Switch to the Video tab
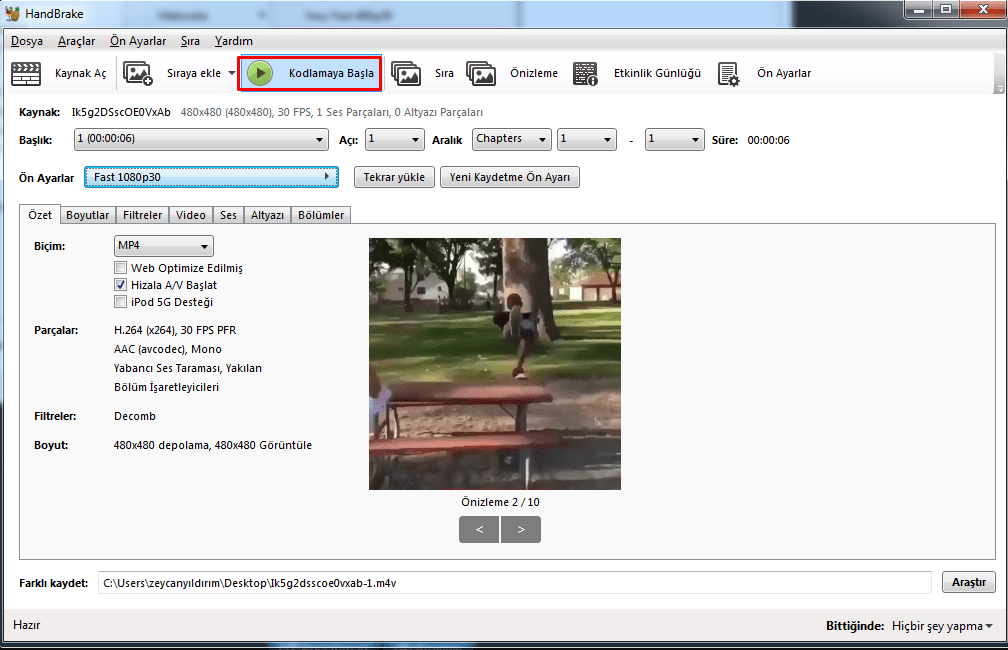This screenshot has width=1008, height=650. (191, 215)
